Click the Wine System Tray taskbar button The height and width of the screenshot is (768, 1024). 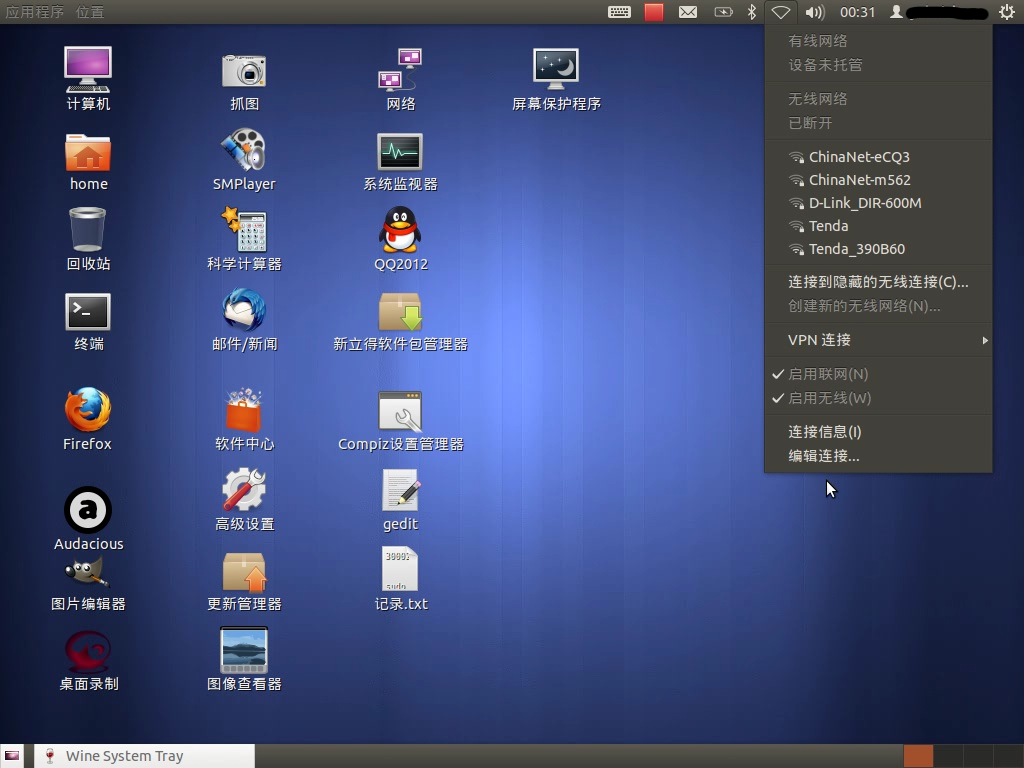pyautogui.click(x=144, y=756)
